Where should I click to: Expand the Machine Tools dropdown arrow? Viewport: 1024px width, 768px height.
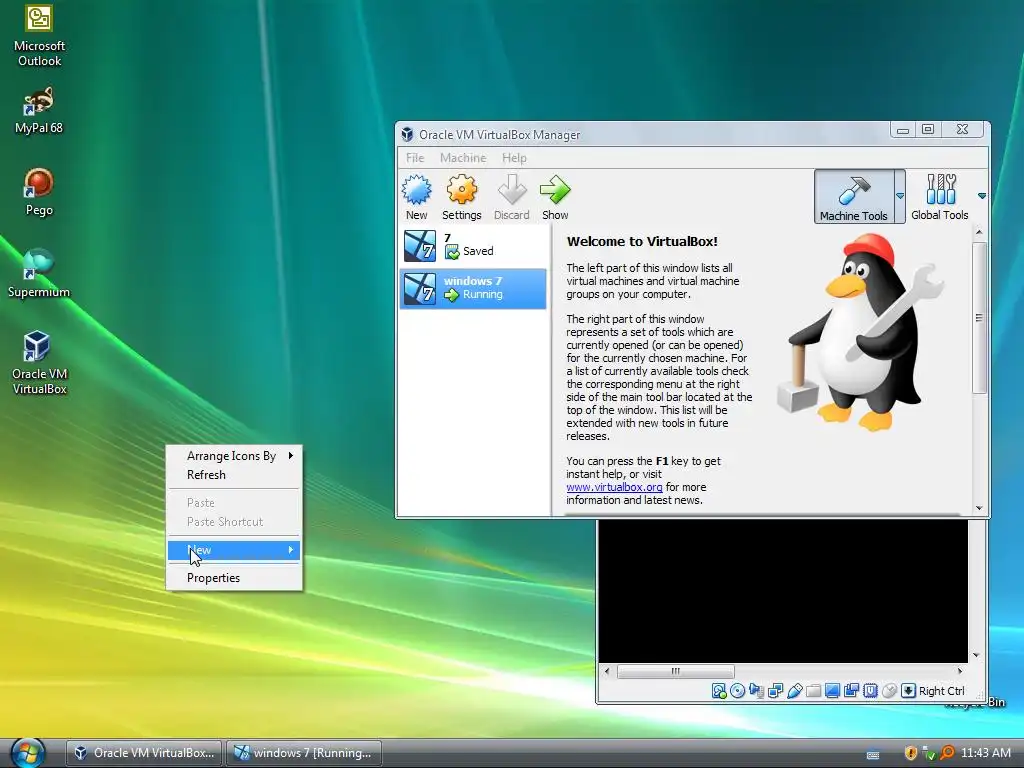(x=900, y=196)
